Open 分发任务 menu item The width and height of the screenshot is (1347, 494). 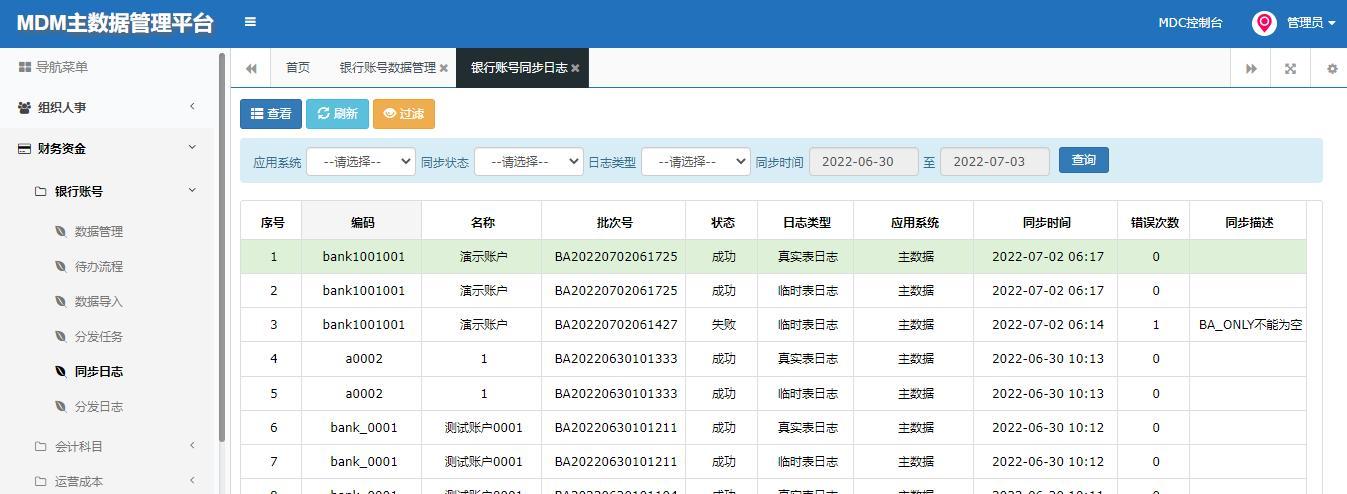click(99, 336)
